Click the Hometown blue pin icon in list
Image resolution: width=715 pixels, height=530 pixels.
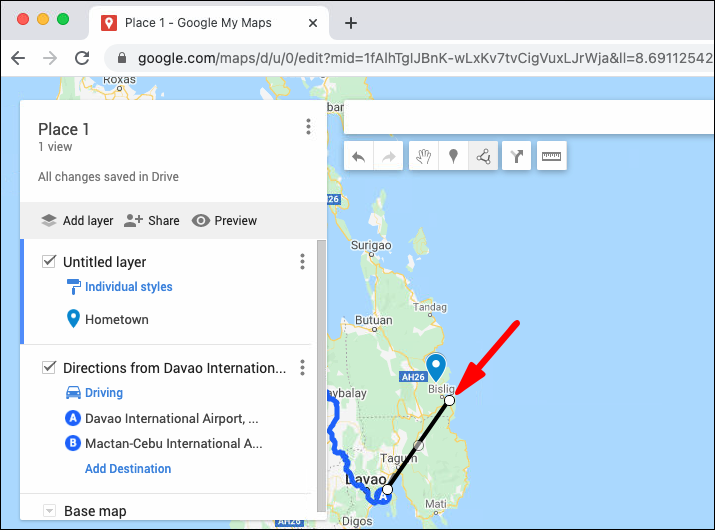73,319
